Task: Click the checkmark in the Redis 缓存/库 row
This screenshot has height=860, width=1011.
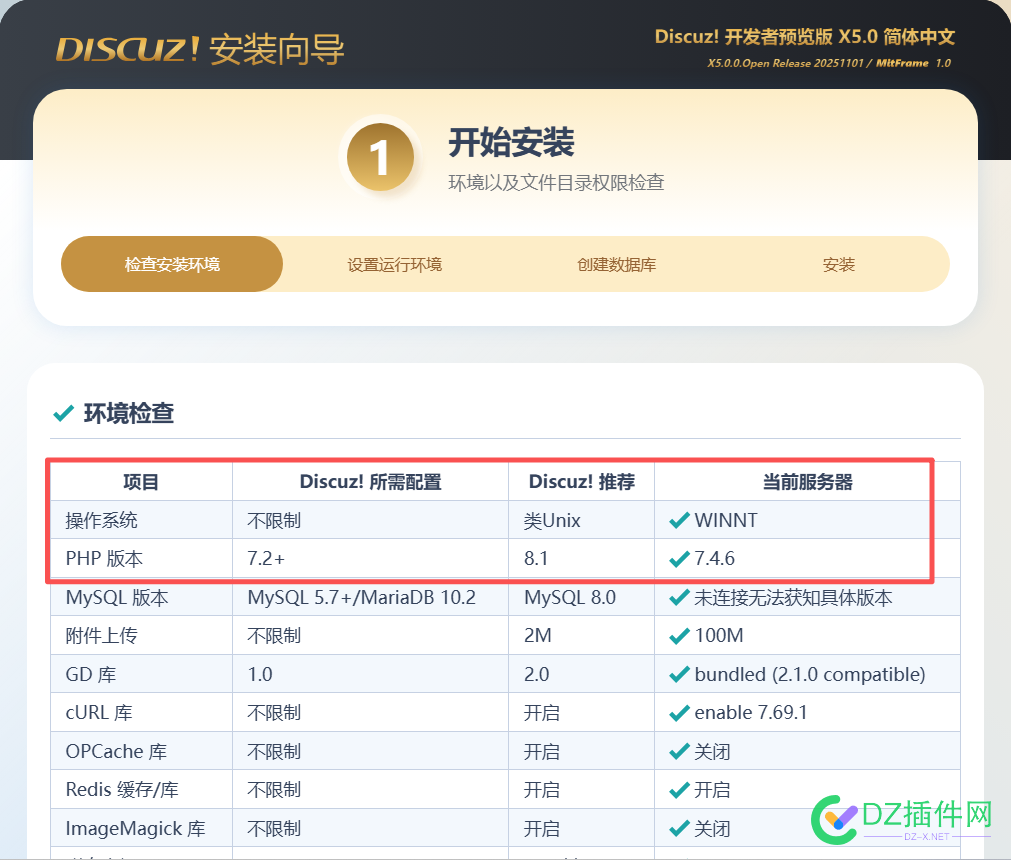Action: click(x=679, y=790)
